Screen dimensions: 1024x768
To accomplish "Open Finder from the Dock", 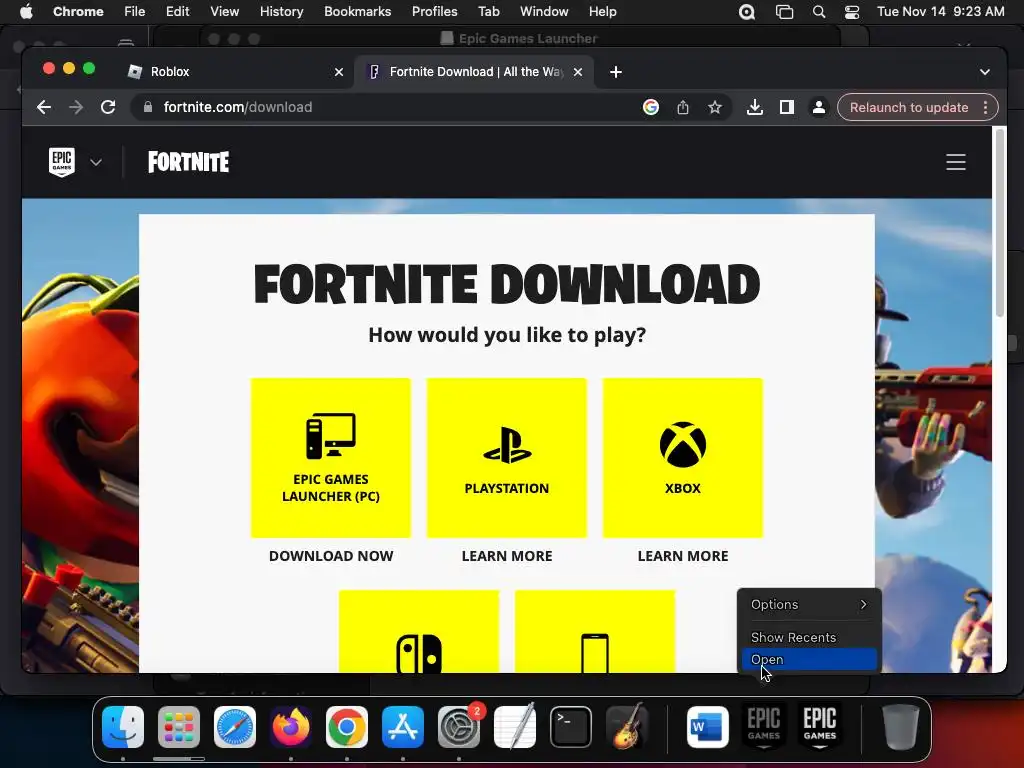I will pyautogui.click(x=123, y=727).
